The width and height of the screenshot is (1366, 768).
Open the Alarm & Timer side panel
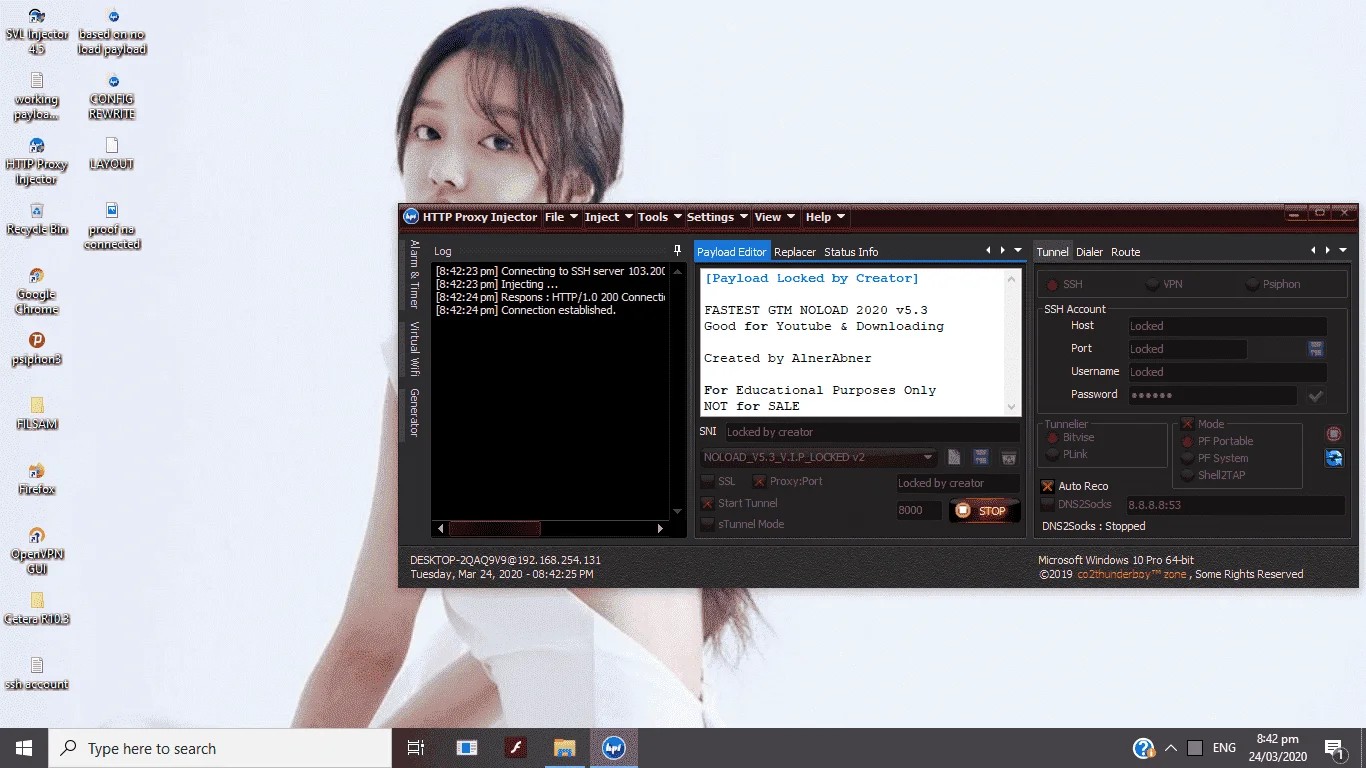[414, 274]
